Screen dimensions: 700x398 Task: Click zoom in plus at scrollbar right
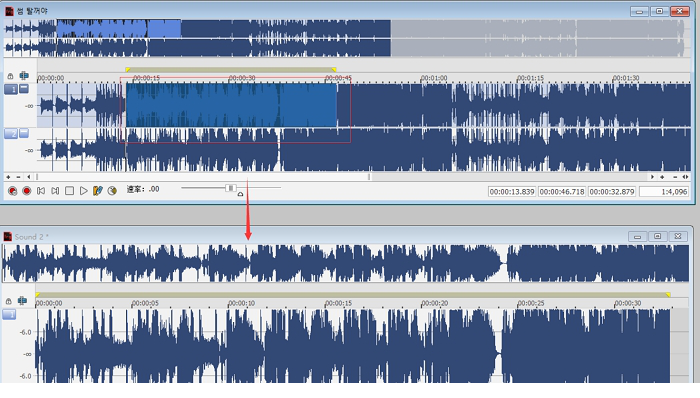662,177
